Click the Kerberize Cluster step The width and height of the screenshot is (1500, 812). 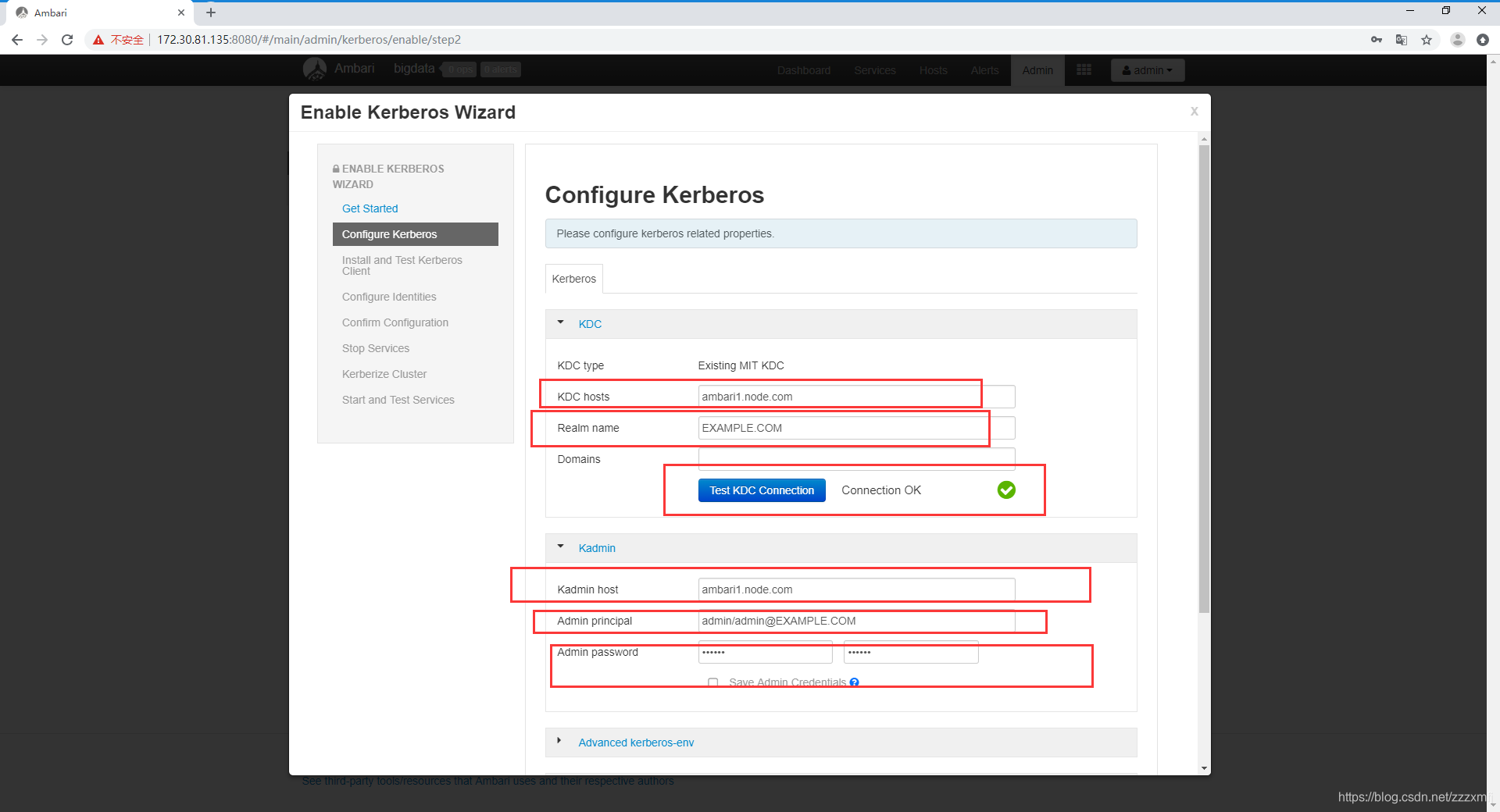[x=384, y=374]
